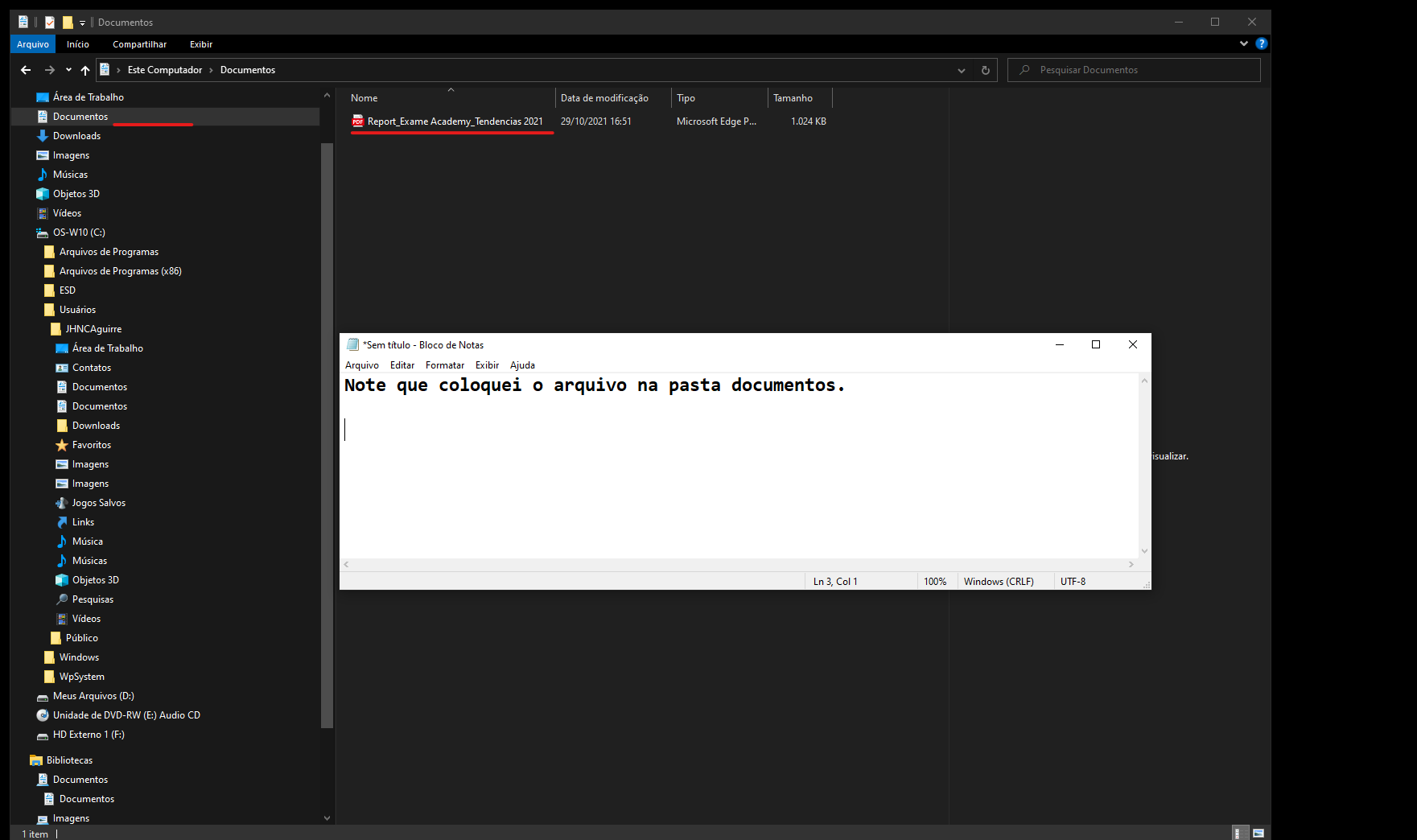
Task: Open Arquivos de Programas folder
Action: click(x=109, y=252)
